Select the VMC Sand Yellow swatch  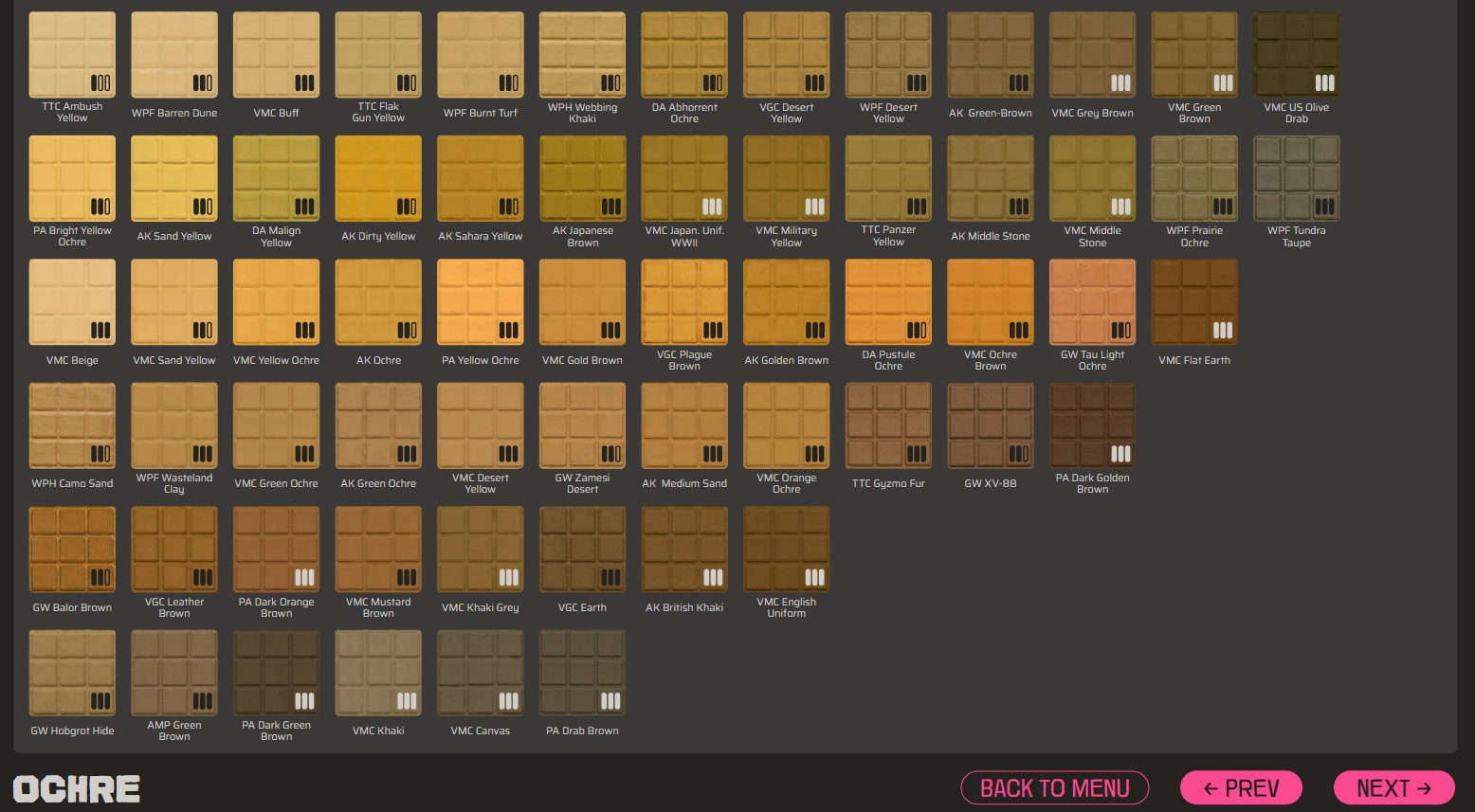click(x=174, y=302)
